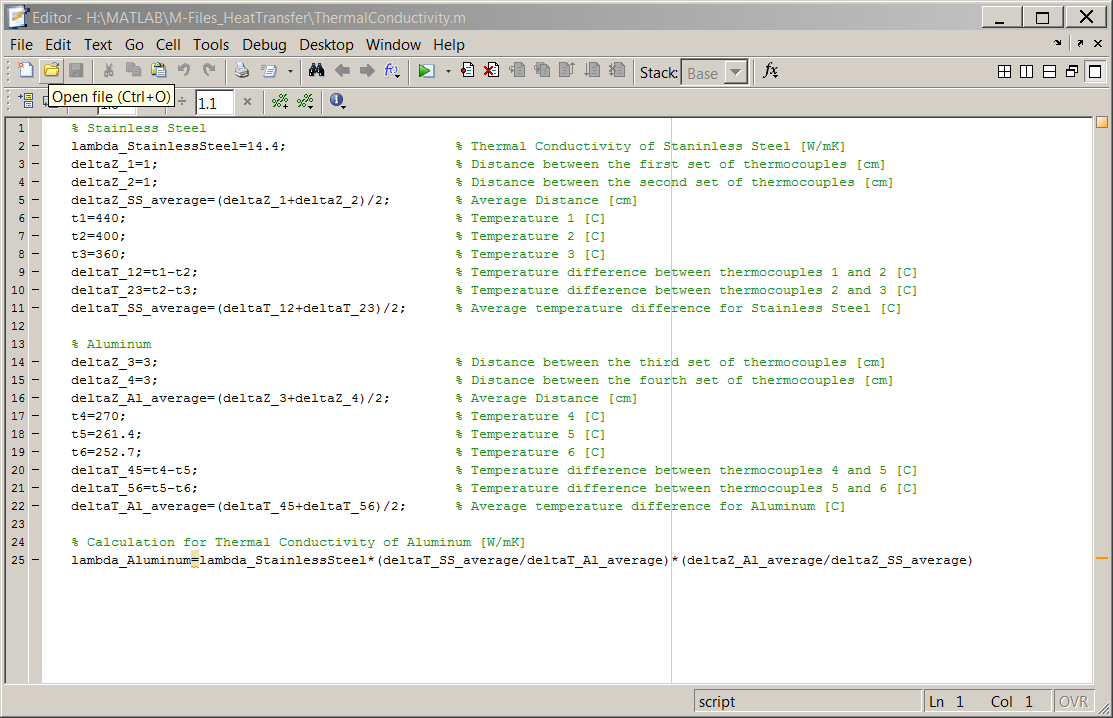Click the Open file folder icon
Image resolution: width=1113 pixels, height=718 pixels.
pyautogui.click(x=51, y=70)
